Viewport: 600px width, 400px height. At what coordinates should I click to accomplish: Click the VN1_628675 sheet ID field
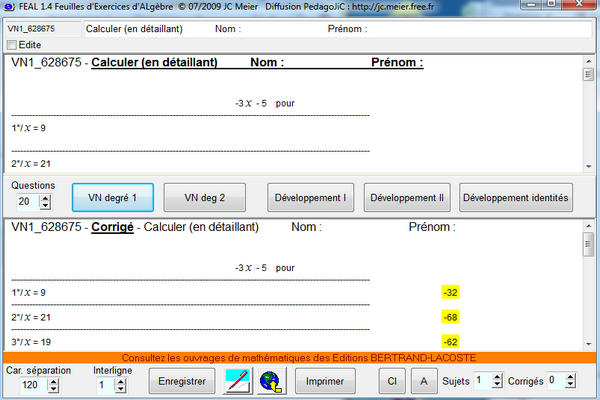42,29
